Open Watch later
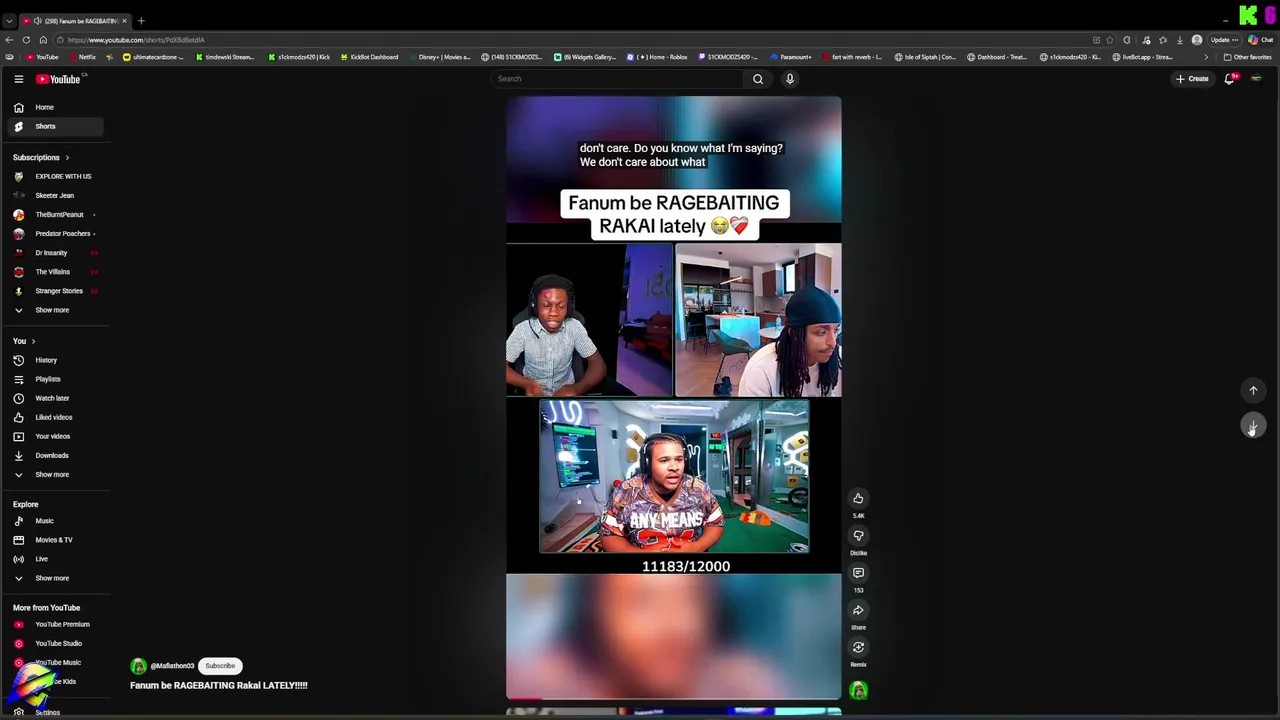Screen dimensions: 1280x720 pyautogui.click(x=52, y=398)
